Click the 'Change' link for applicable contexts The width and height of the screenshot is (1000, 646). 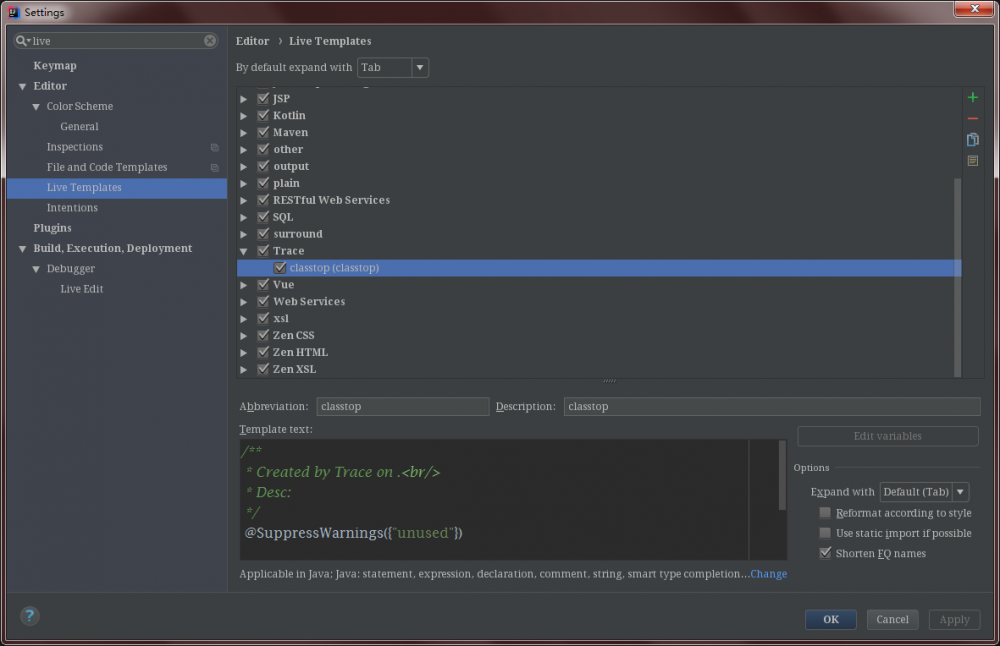pos(768,573)
